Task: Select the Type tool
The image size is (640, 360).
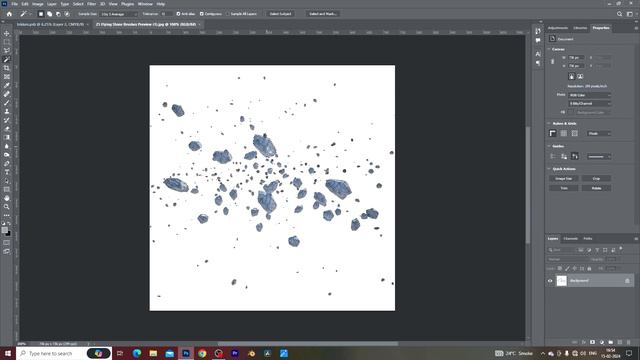Action: coord(7,172)
